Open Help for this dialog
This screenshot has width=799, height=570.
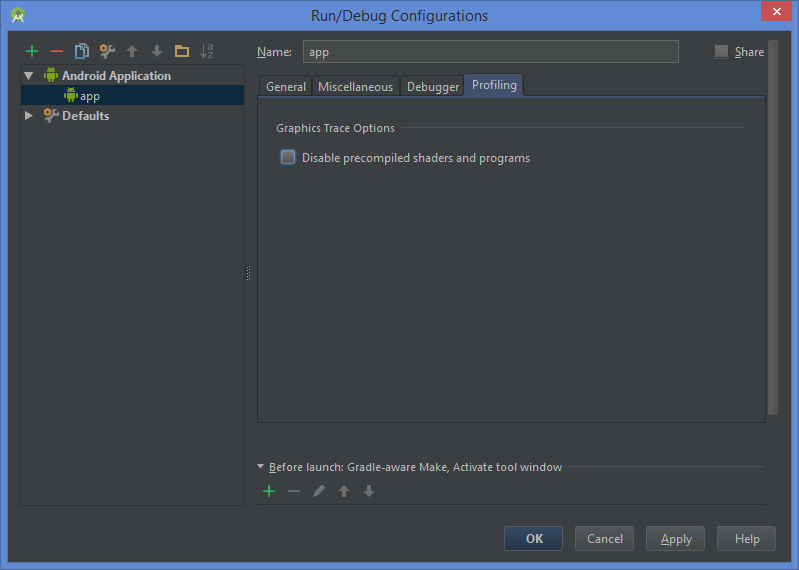pos(747,538)
